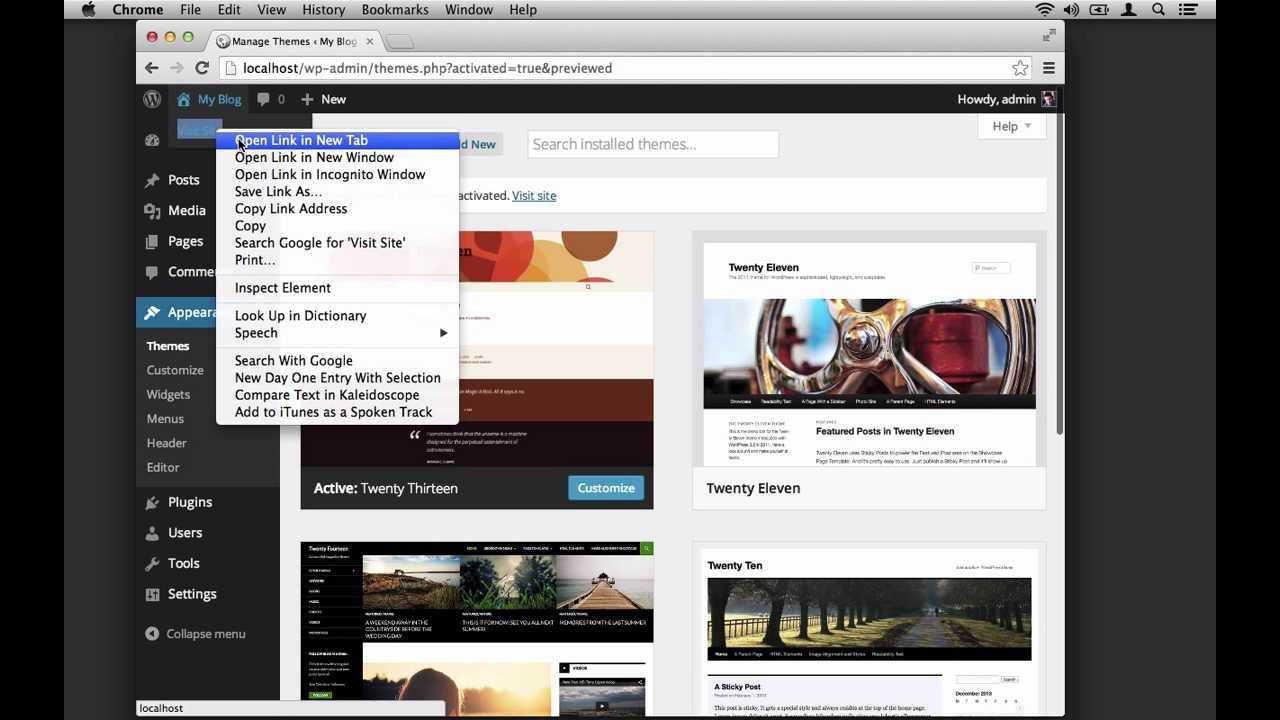Follow the Visit site link

(534, 195)
